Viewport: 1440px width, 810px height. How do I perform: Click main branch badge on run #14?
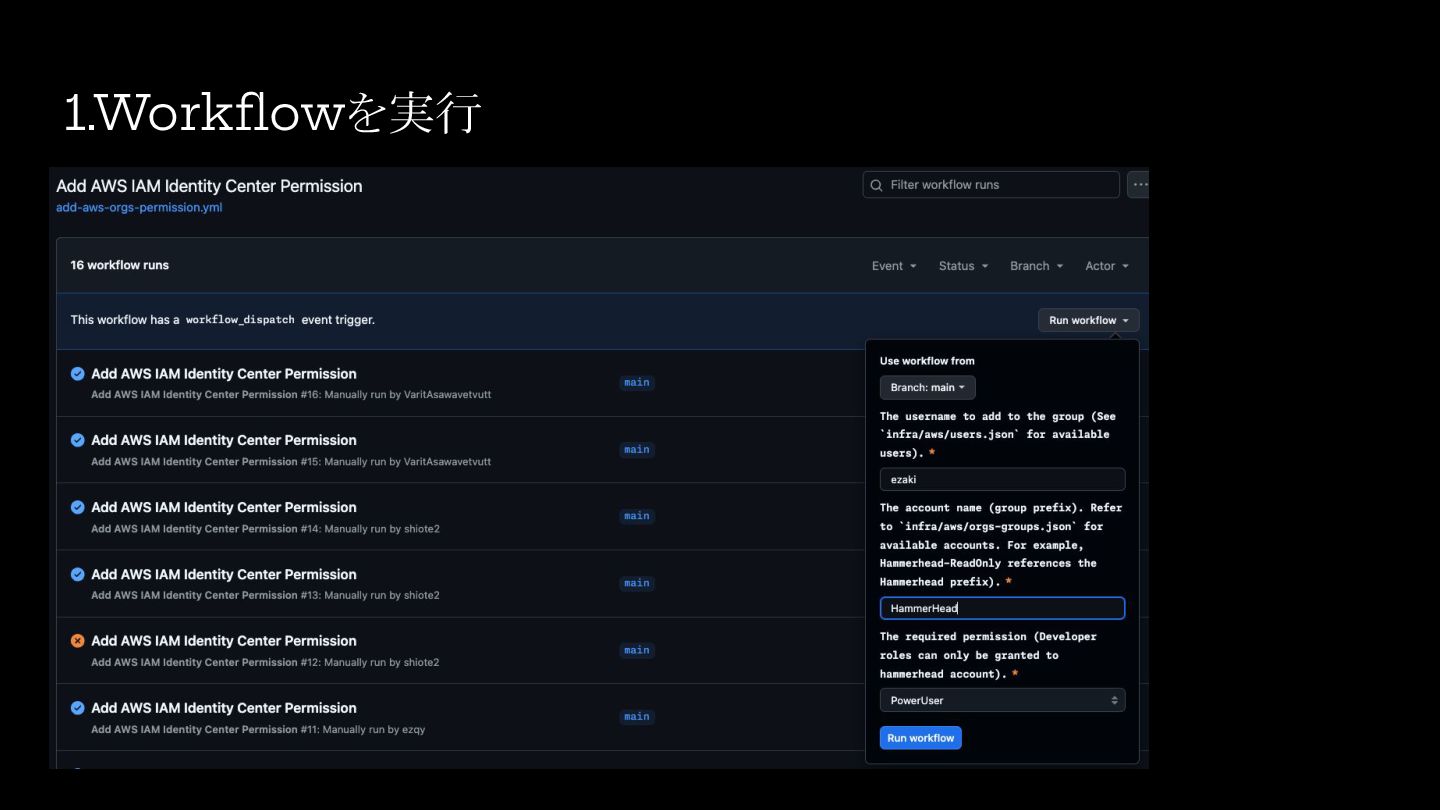pyautogui.click(x=637, y=516)
